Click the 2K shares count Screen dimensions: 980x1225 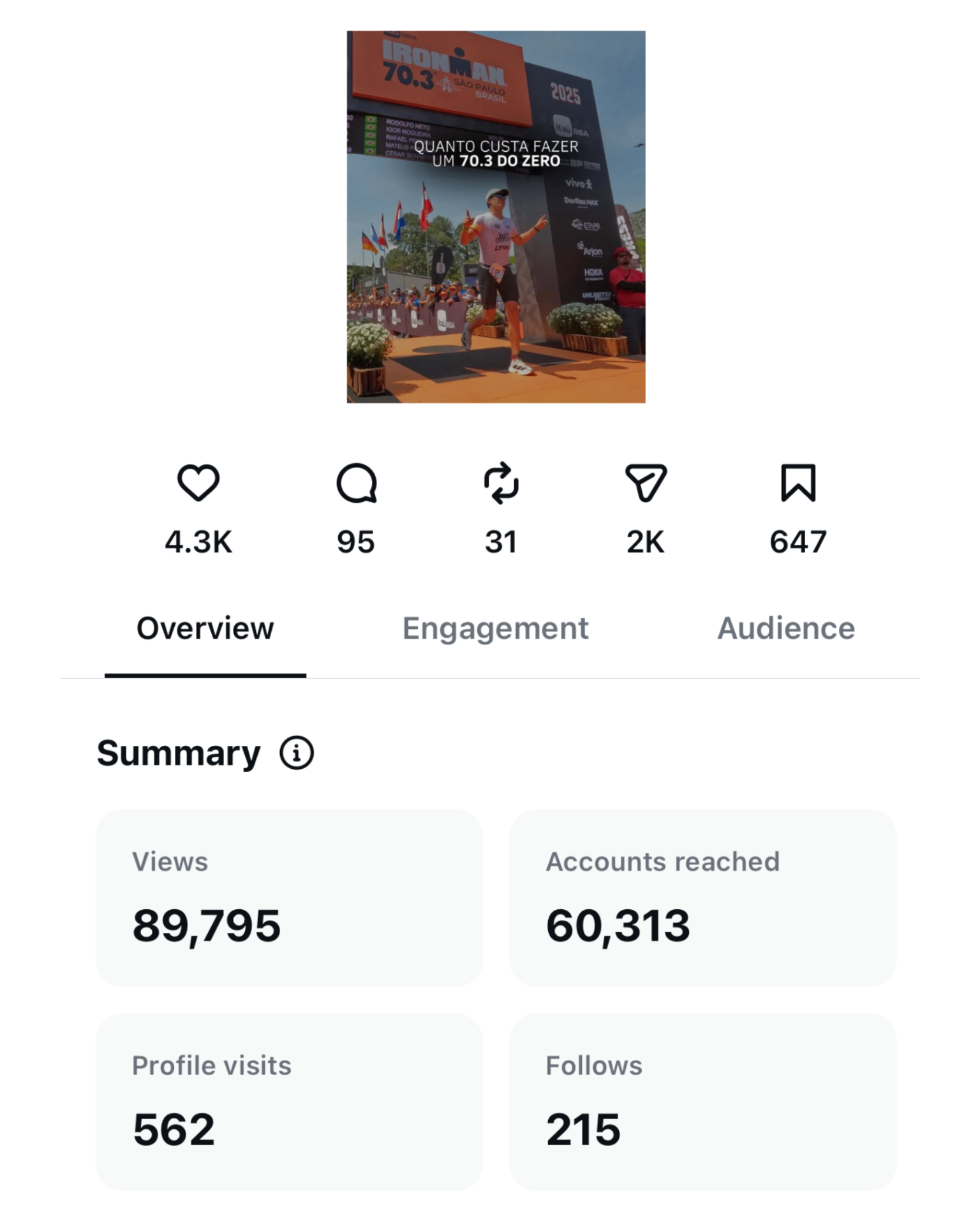click(646, 542)
